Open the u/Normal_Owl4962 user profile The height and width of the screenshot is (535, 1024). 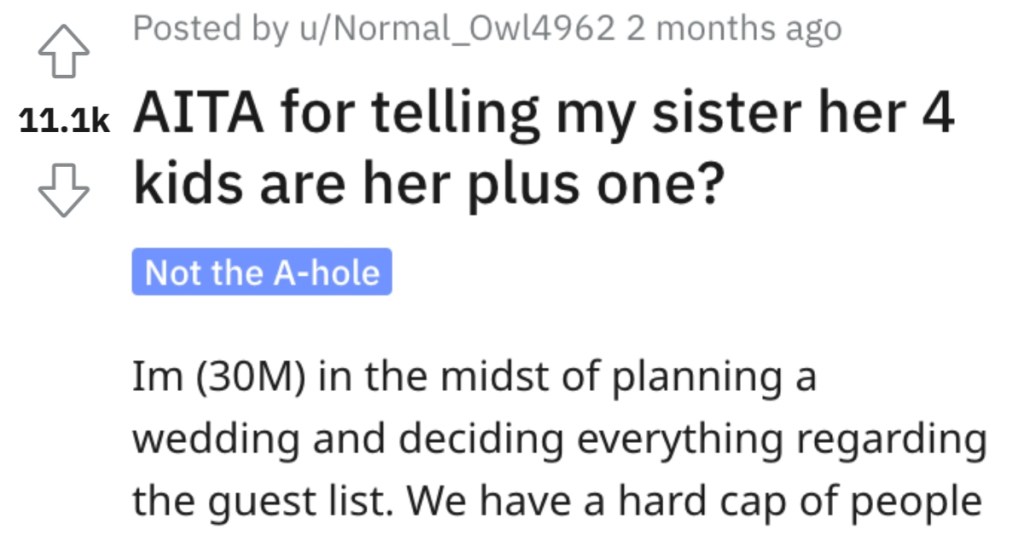click(x=457, y=28)
